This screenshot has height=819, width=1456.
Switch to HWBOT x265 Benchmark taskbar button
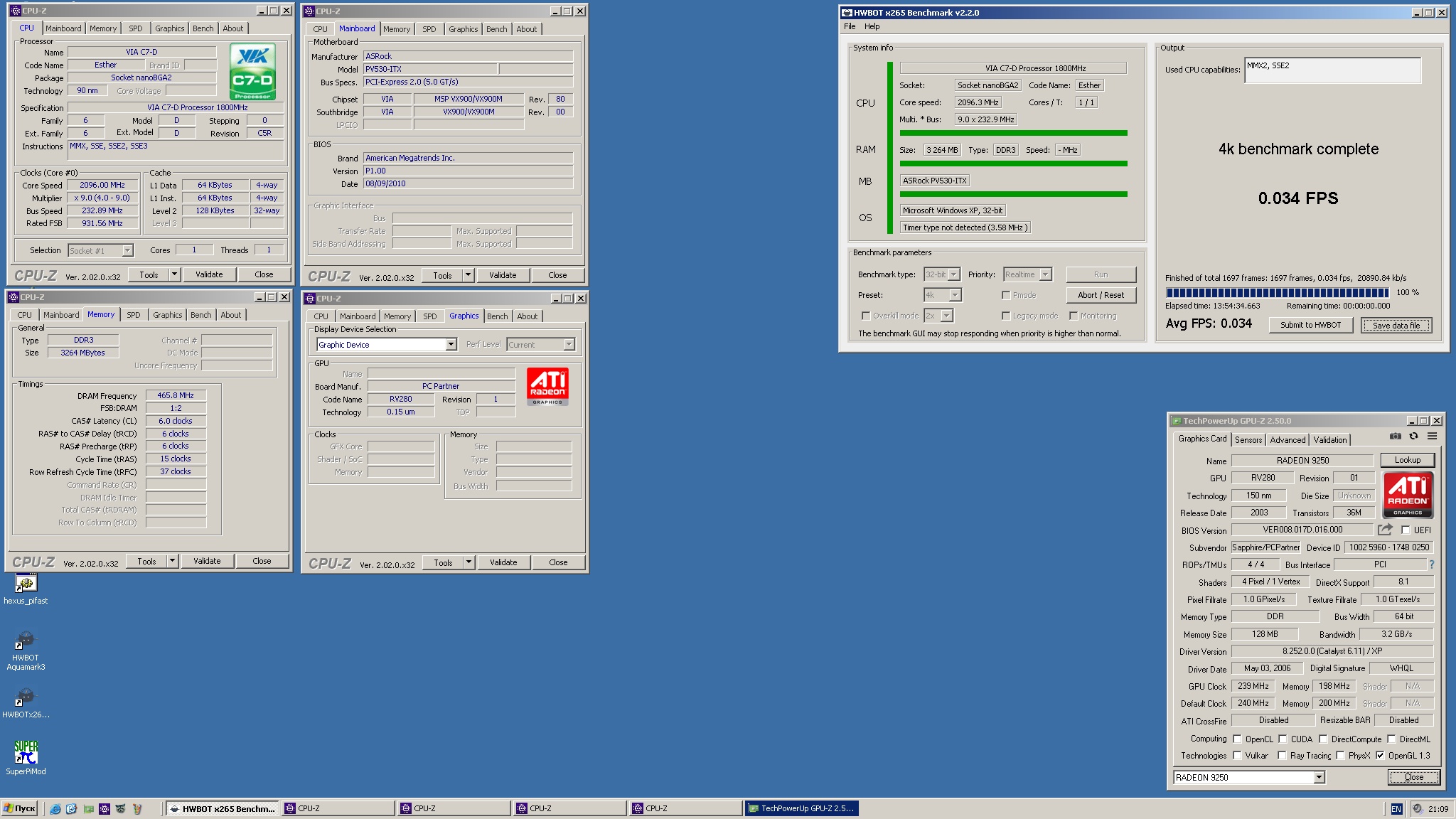tap(223, 808)
